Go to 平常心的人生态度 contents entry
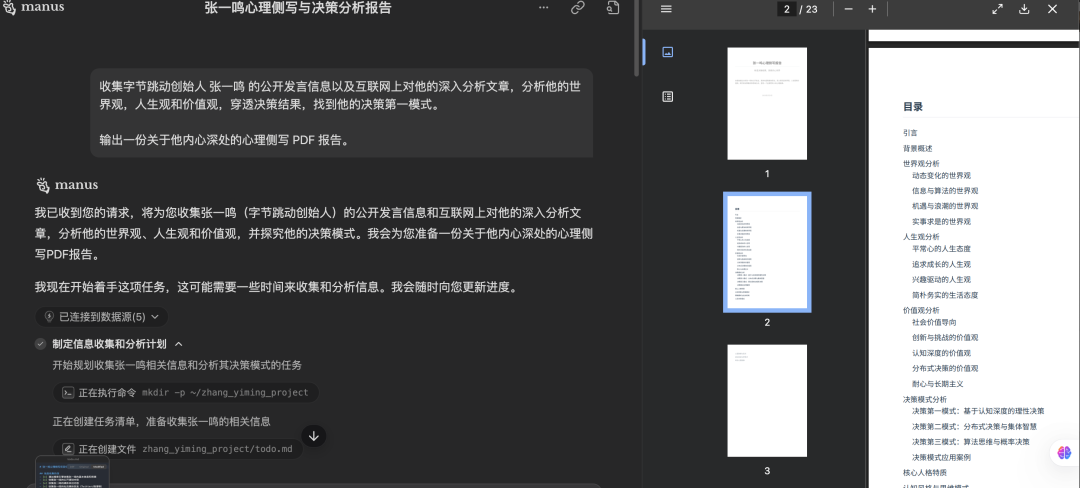Image resolution: width=1080 pixels, height=488 pixels. pos(941,248)
